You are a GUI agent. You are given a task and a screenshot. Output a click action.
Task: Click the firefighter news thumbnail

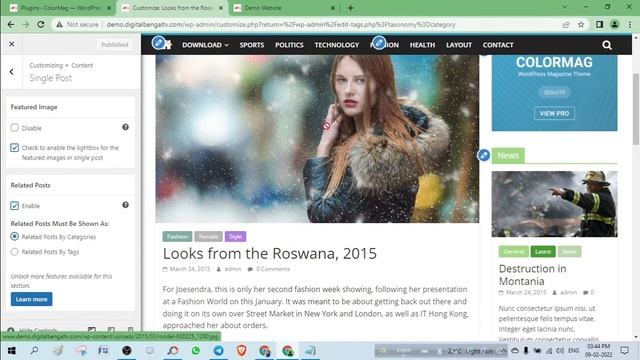tap(554, 204)
